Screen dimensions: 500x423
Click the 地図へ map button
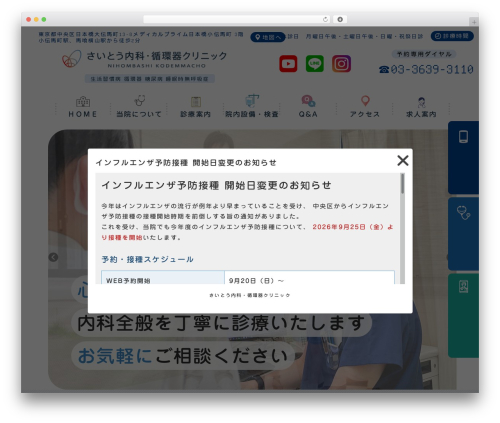pos(268,37)
